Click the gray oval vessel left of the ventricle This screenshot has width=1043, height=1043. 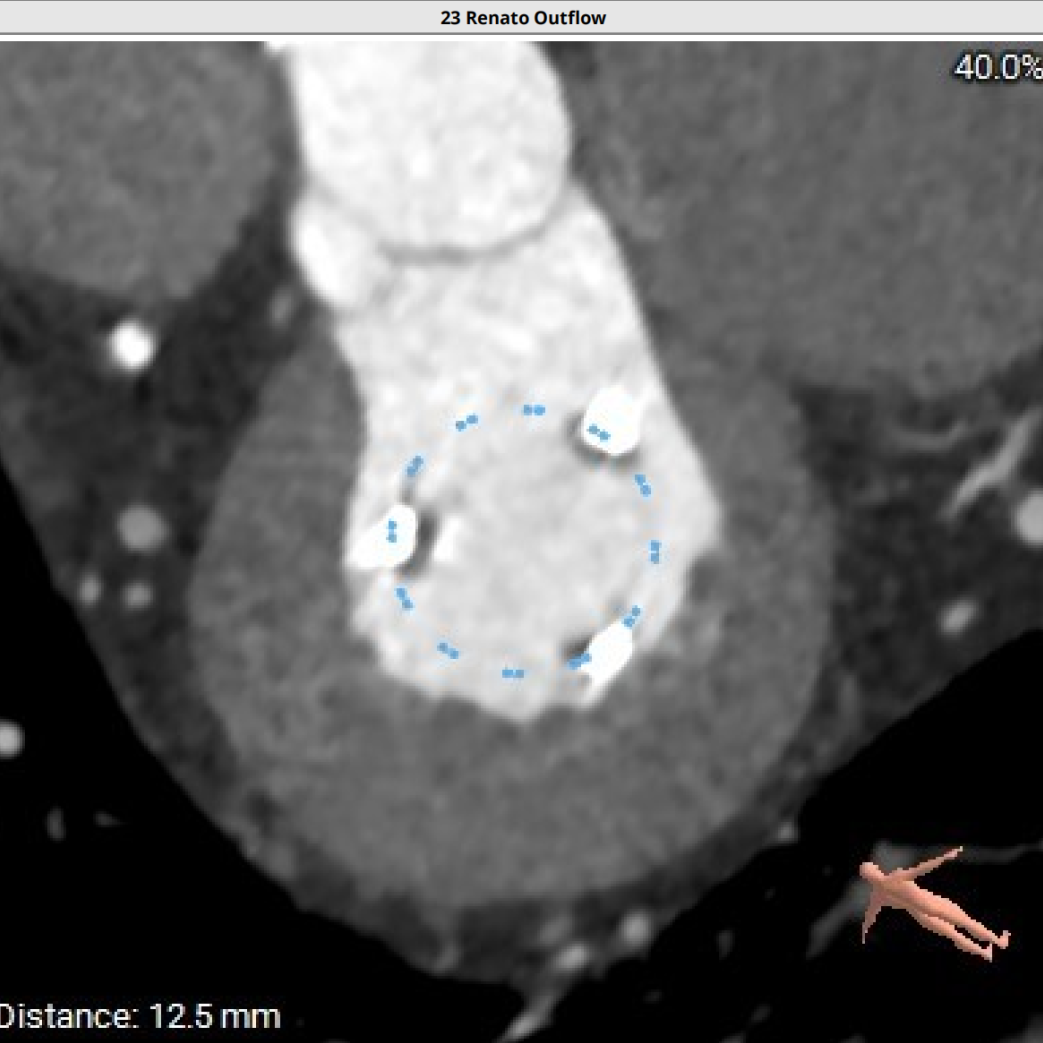pyautogui.click(x=141, y=526)
